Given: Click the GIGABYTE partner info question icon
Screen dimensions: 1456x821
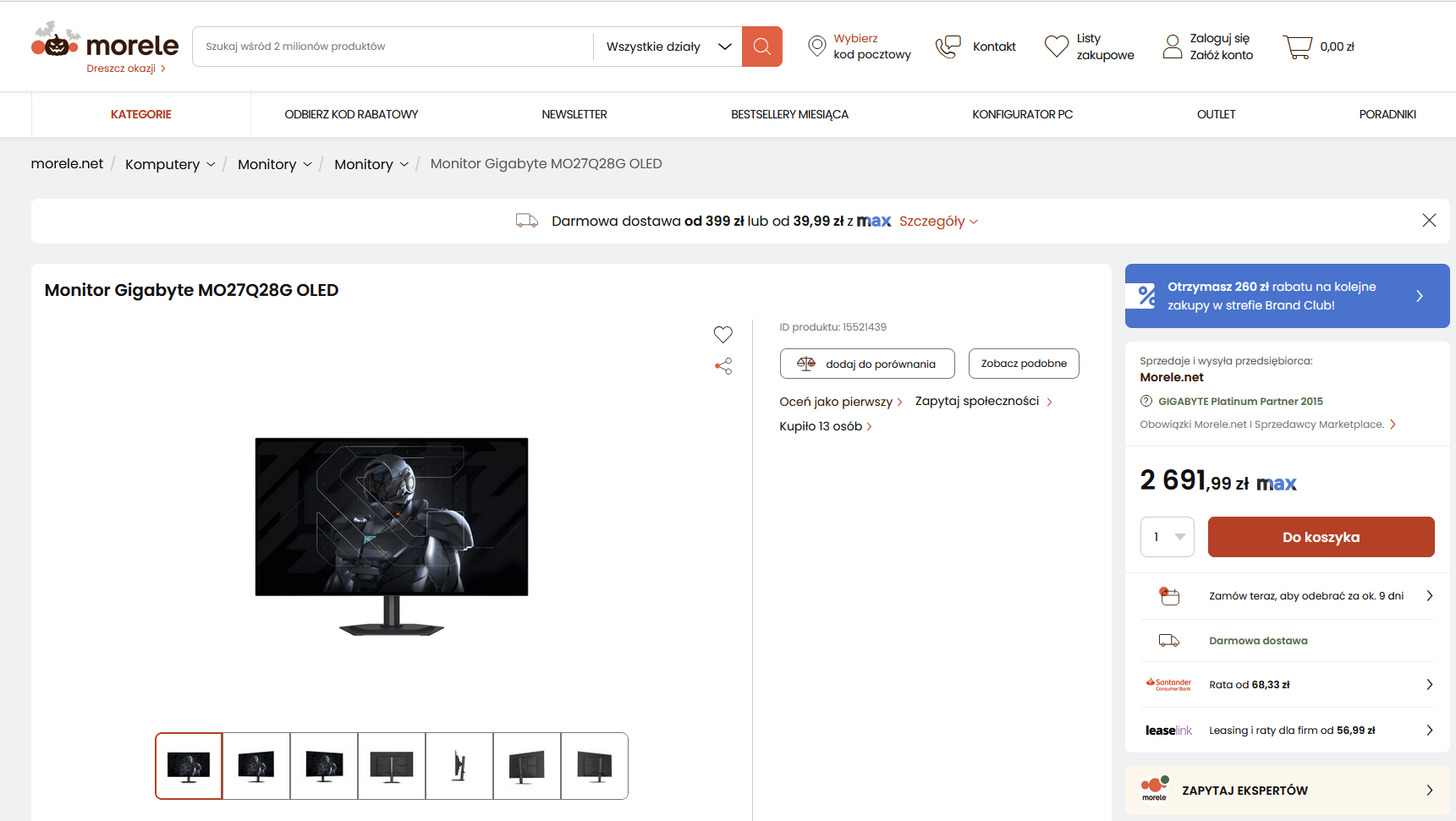Looking at the screenshot, I should [1146, 401].
